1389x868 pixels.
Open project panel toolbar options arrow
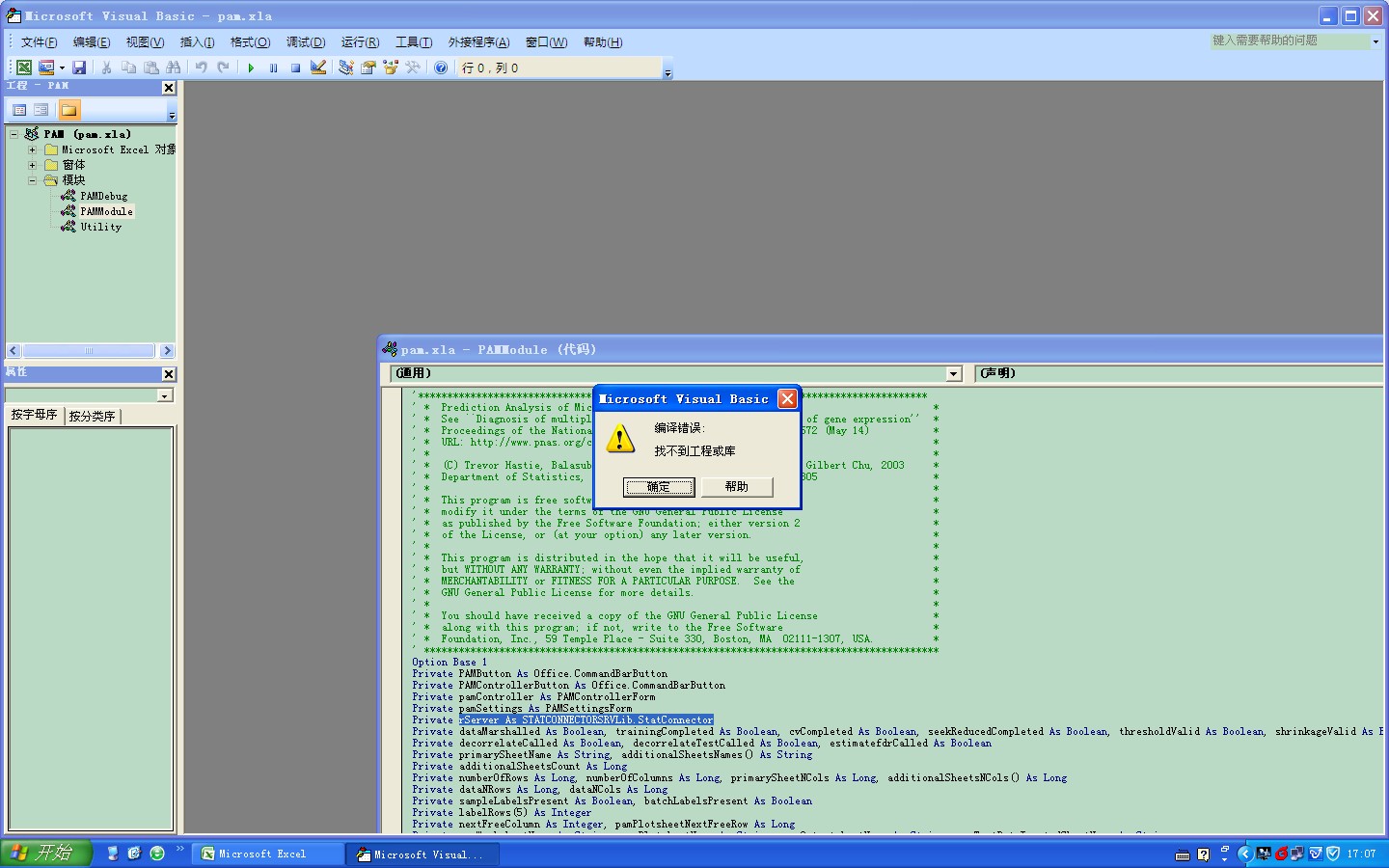click(x=172, y=111)
